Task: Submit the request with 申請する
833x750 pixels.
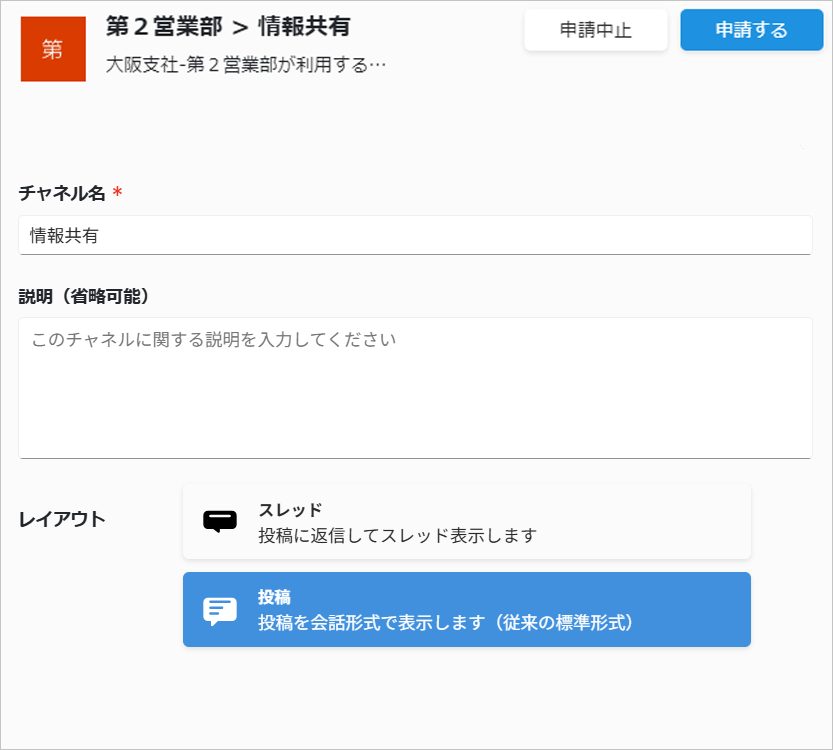Action: [752, 30]
